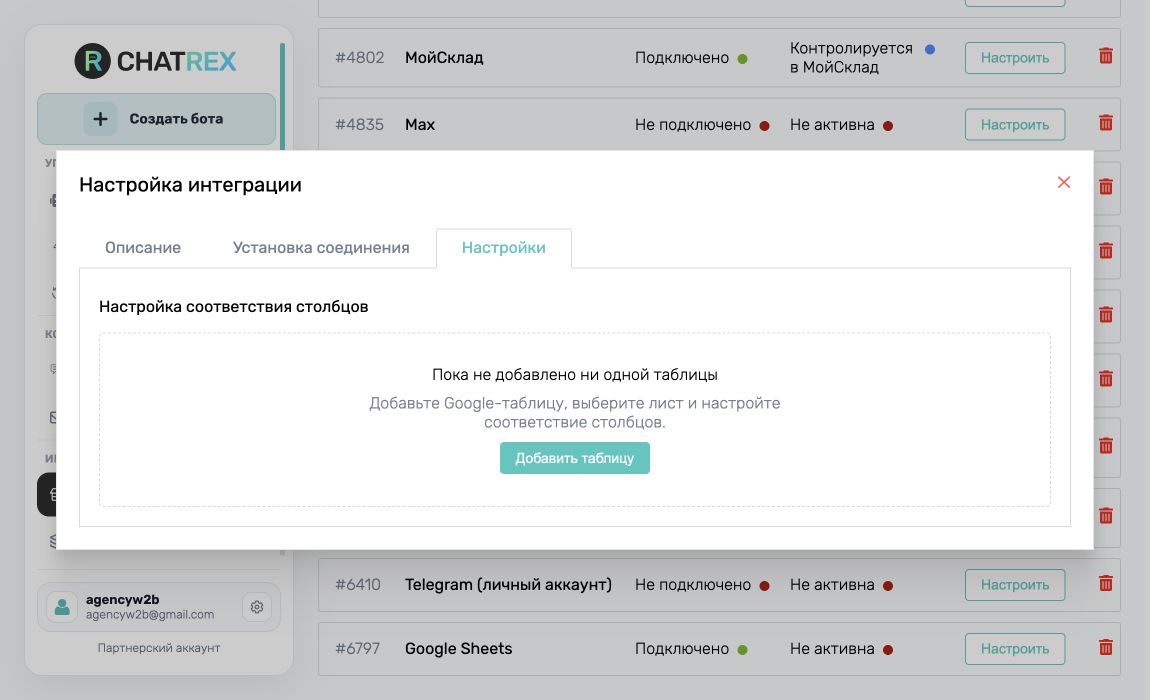Select the Настройки tab

(504, 248)
